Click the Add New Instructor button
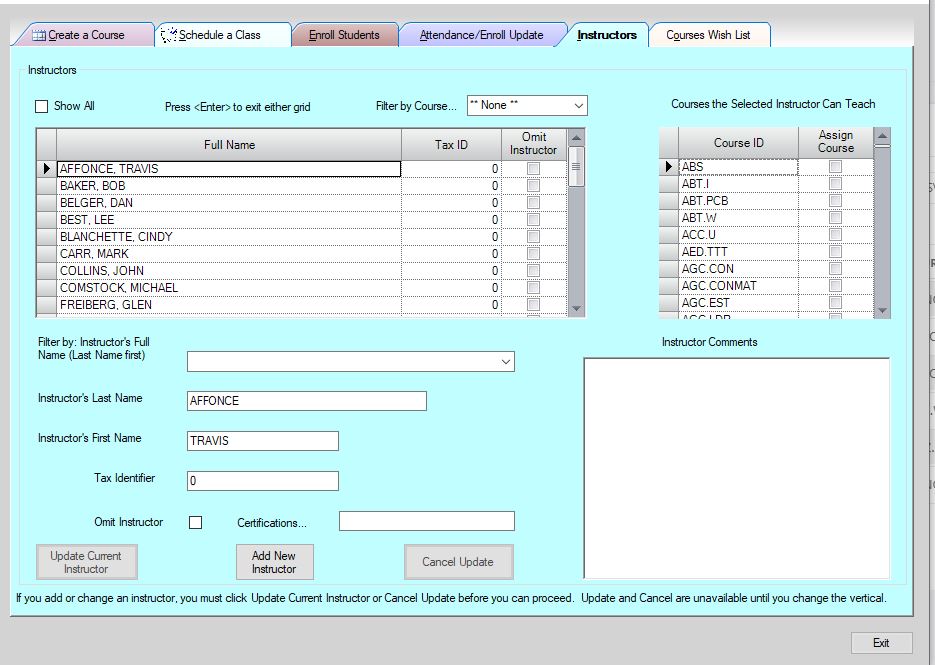The width and height of the screenshot is (935, 665). (273, 562)
